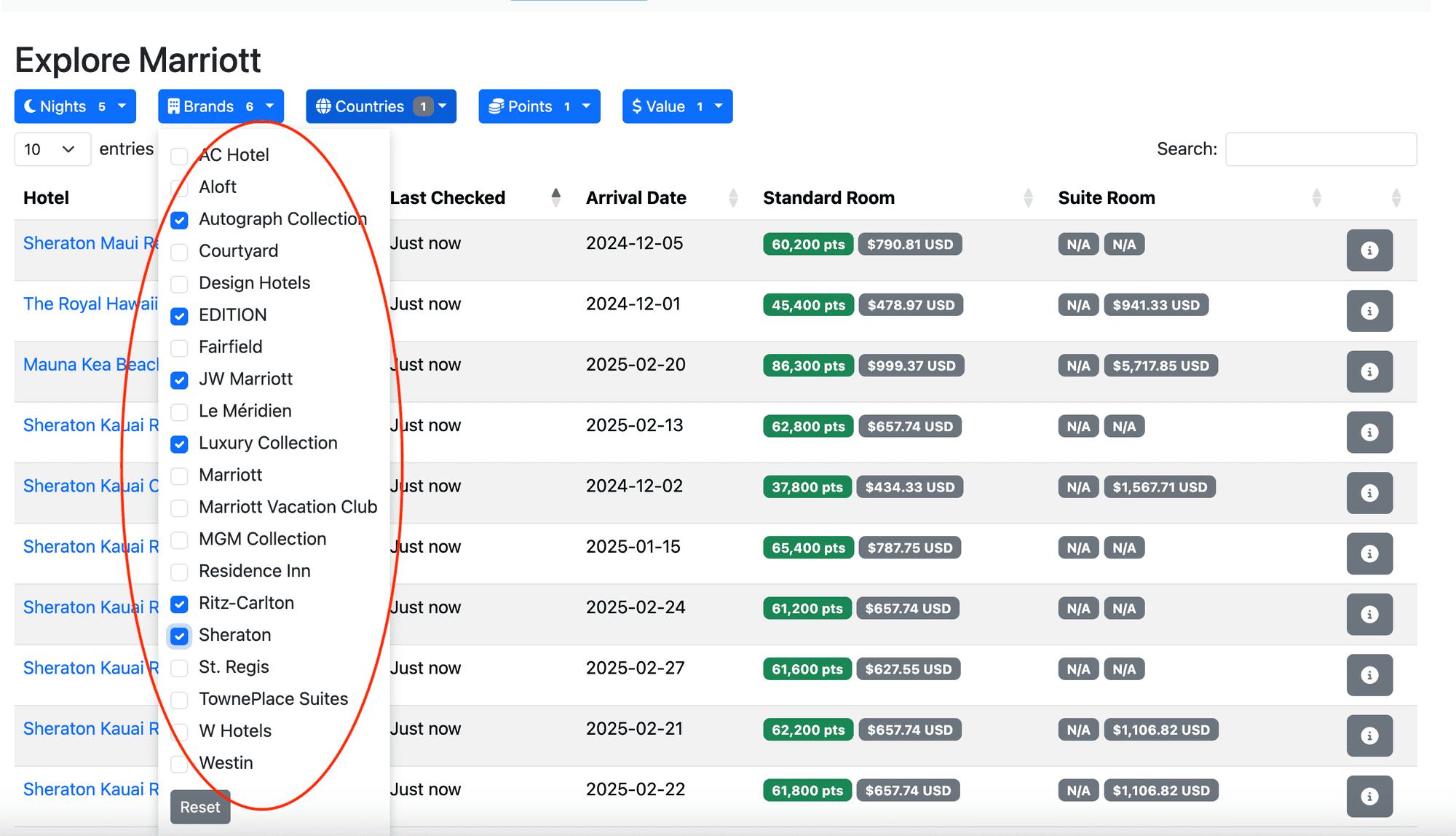Open info for Sheraton Maui row

(x=1369, y=251)
